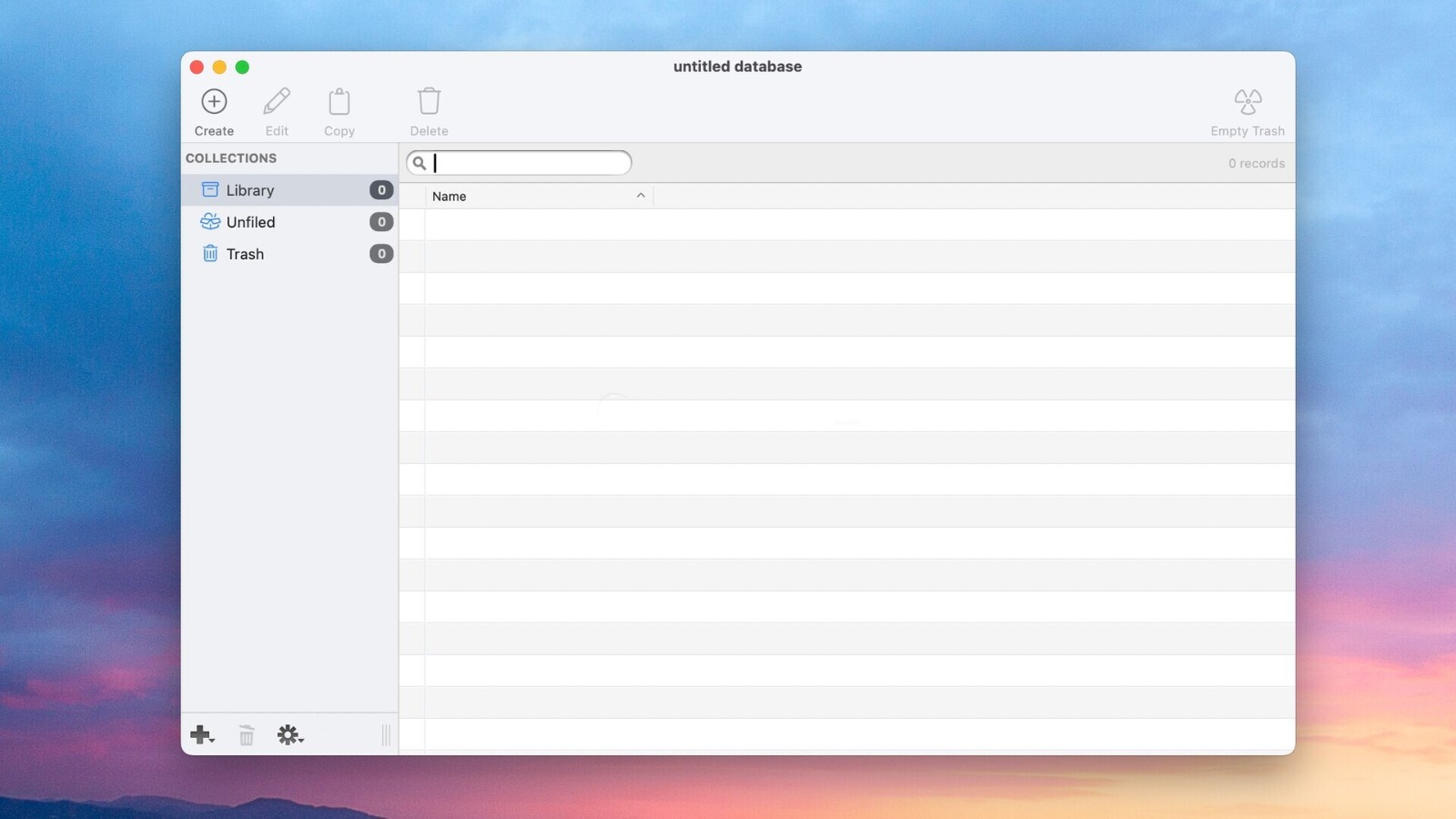Select the Library collection

289,190
